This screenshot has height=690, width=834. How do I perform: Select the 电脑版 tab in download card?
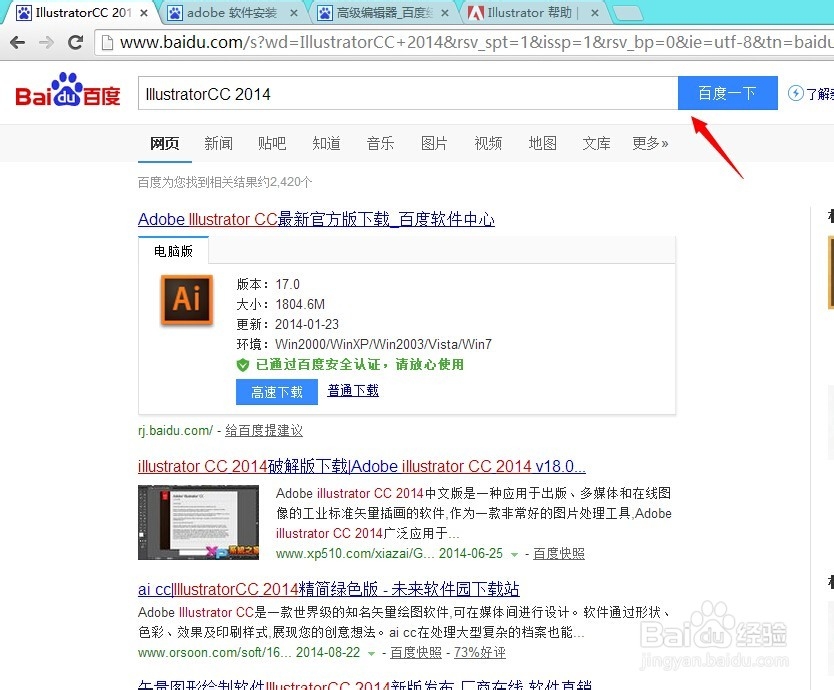pos(173,251)
